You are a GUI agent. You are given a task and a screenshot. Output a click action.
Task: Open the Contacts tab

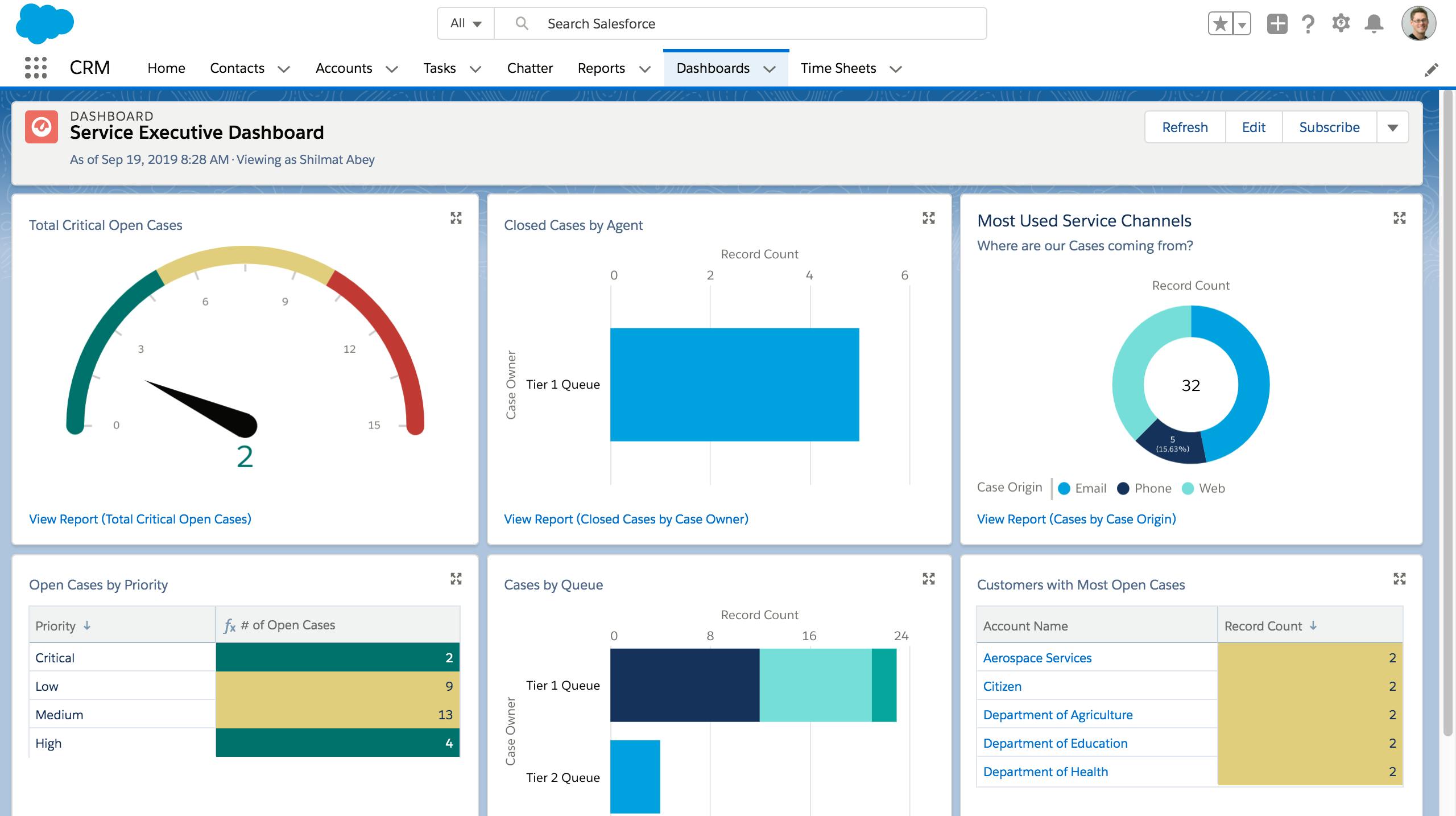point(237,68)
